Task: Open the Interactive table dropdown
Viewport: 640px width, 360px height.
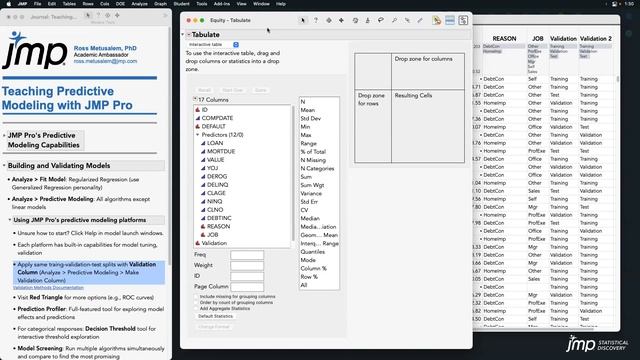Action: pyautogui.click(x=213, y=44)
